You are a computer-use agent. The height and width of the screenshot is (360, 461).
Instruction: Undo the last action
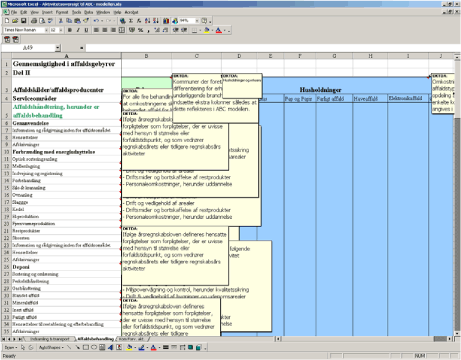tap(96, 21)
